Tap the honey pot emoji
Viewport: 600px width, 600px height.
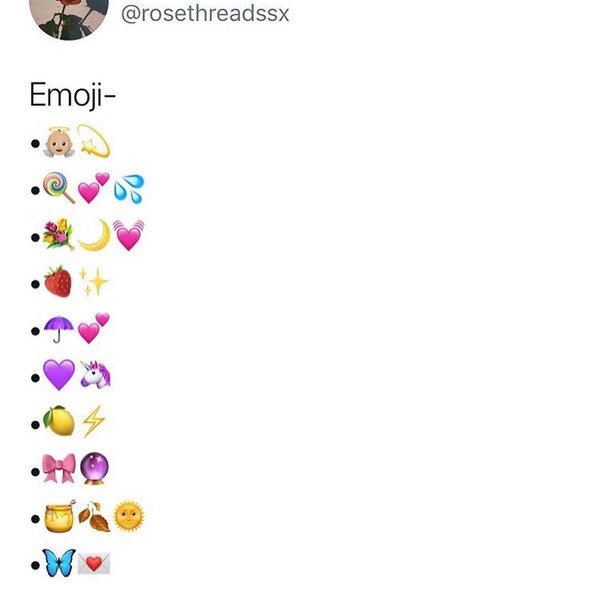tap(58, 517)
